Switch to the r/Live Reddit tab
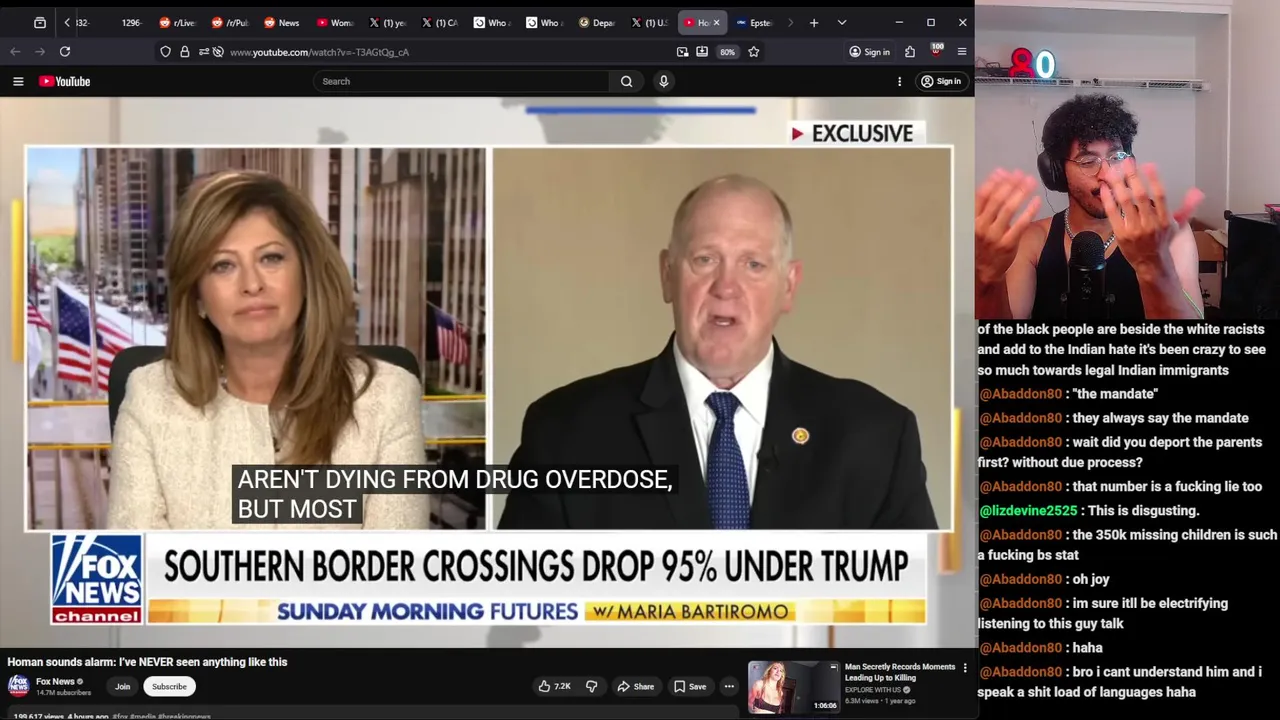 tap(177, 22)
